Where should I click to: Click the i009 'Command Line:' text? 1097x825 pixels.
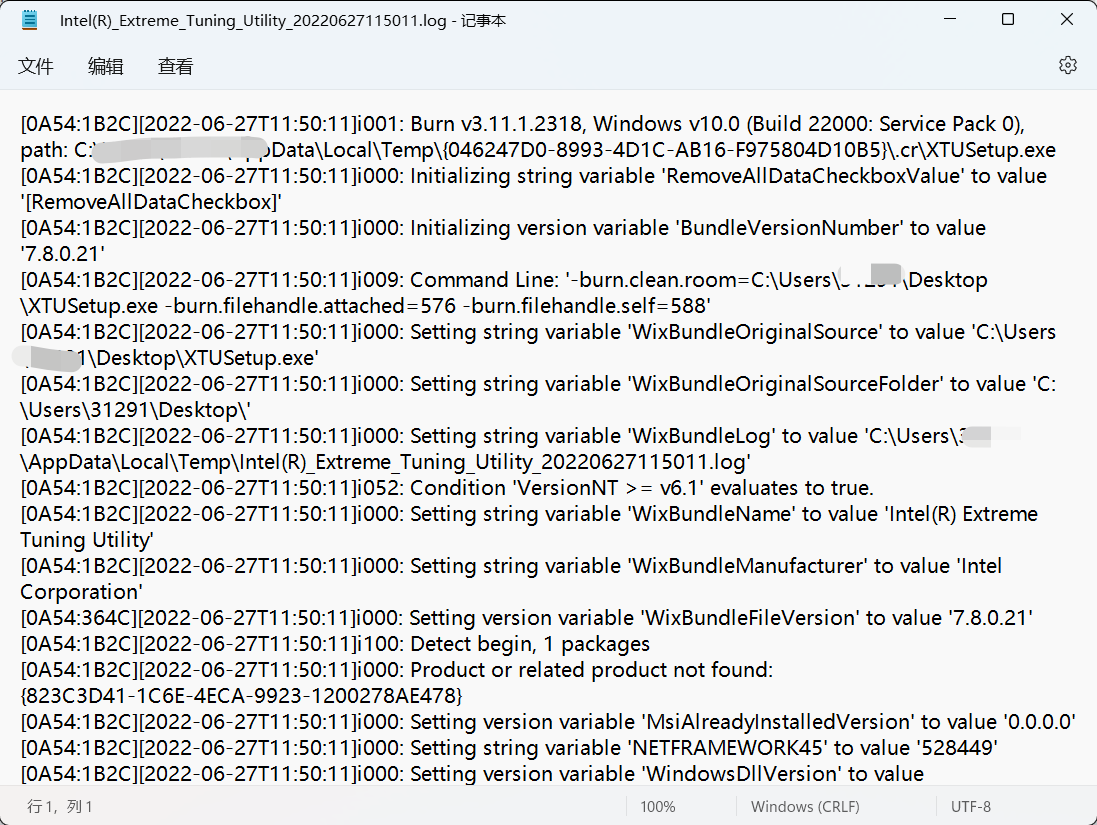(x=485, y=279)
